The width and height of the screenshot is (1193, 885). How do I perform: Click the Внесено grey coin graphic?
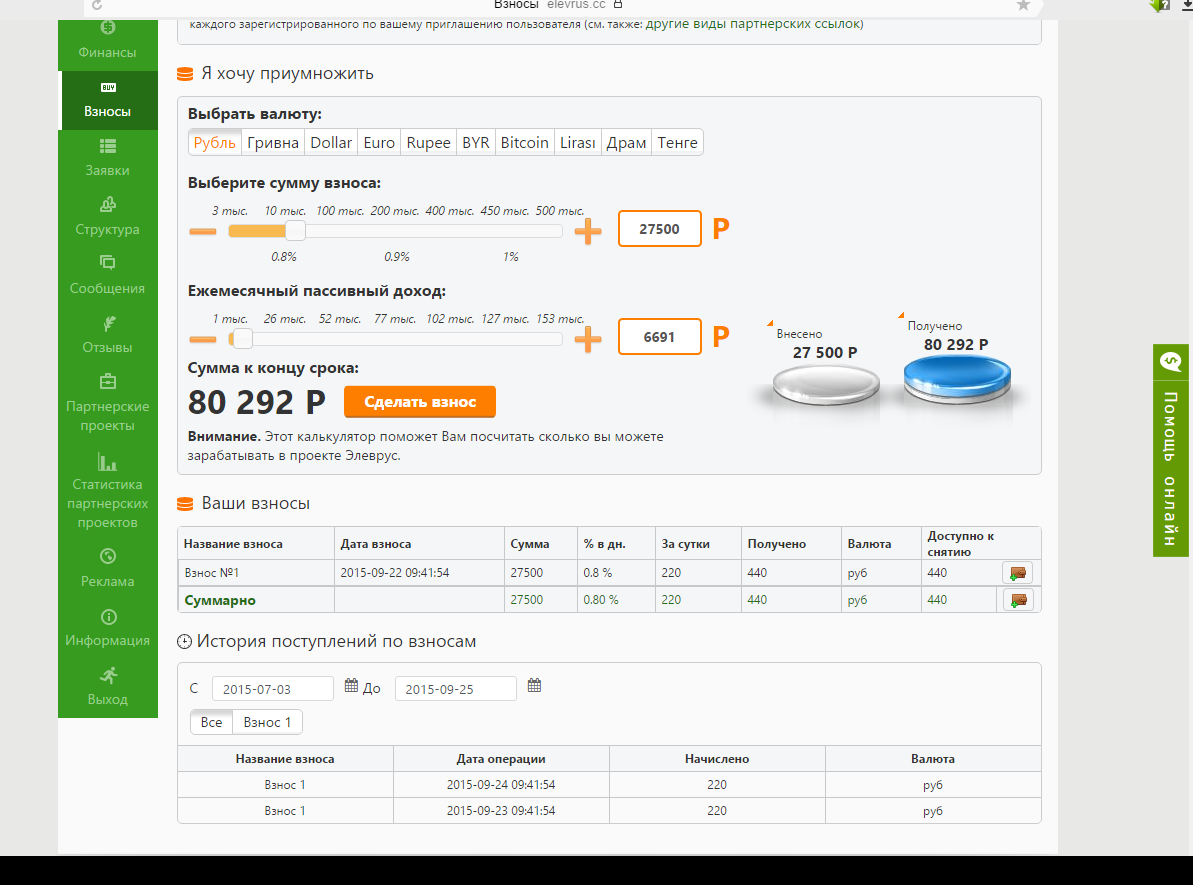click(x=826, y=384)
